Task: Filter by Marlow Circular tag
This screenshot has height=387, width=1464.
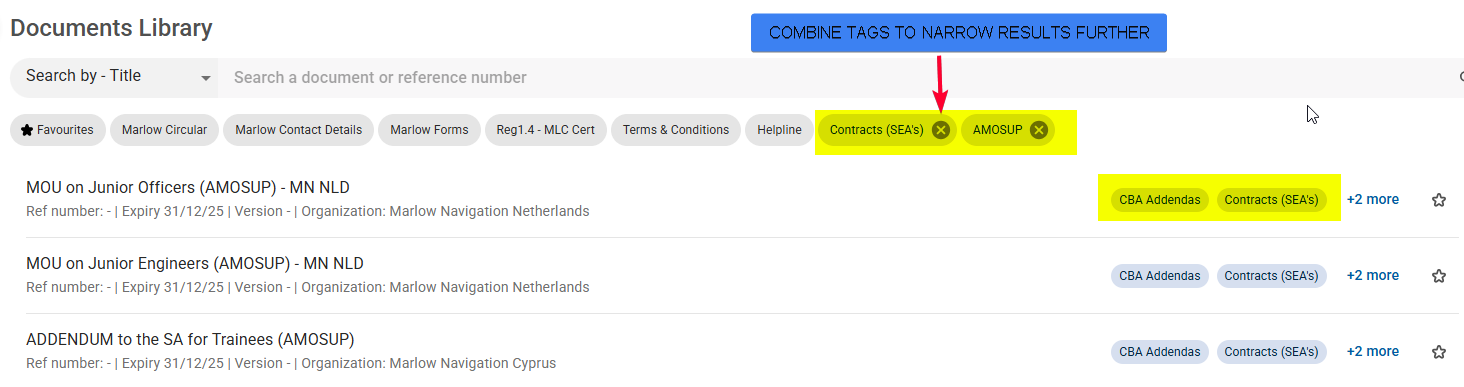Action: (164, 130)
